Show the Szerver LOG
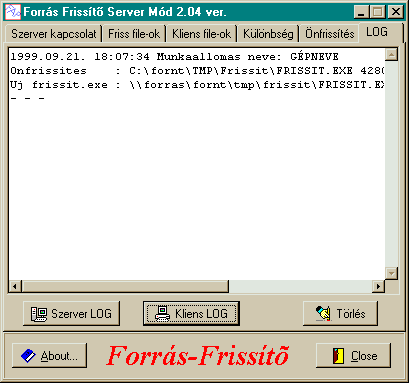The image size is (409, 383). [71, 314]
